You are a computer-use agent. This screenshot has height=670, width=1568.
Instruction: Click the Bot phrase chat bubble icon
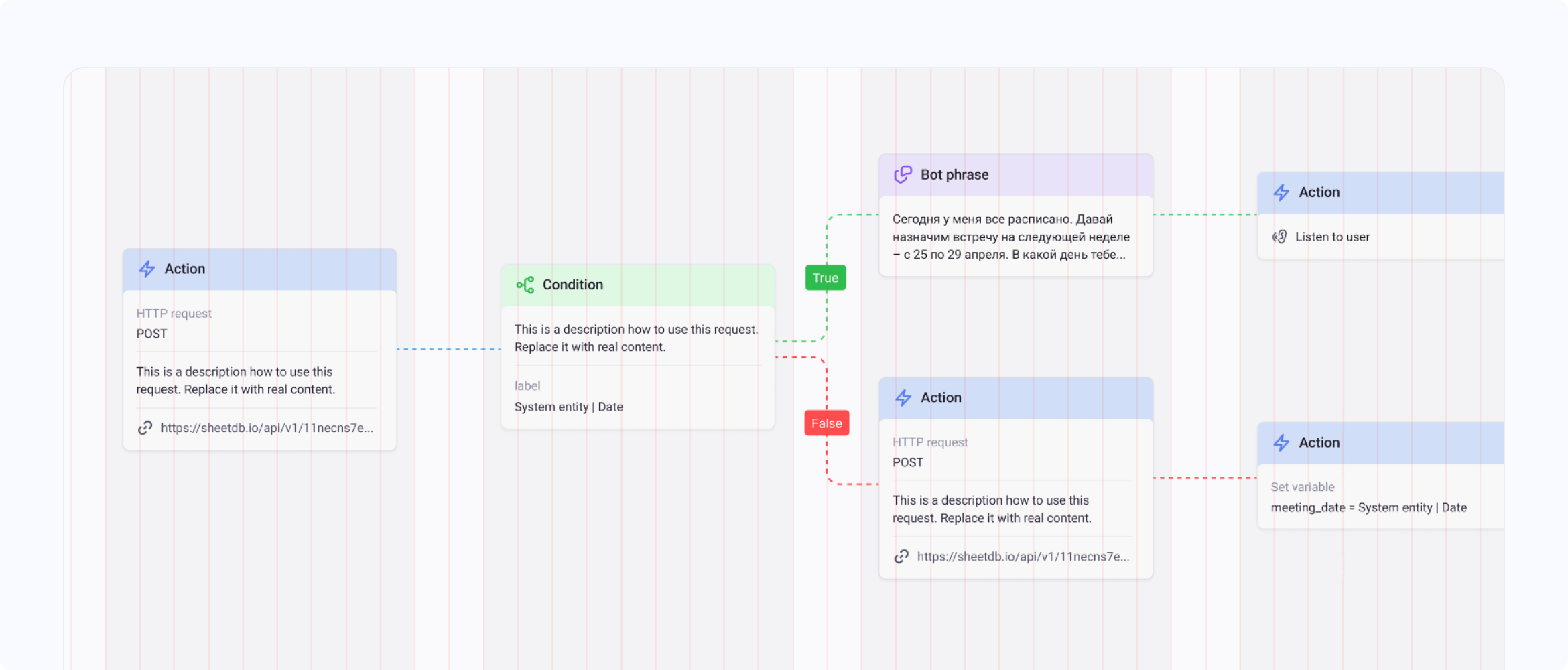tap(903, 175)
